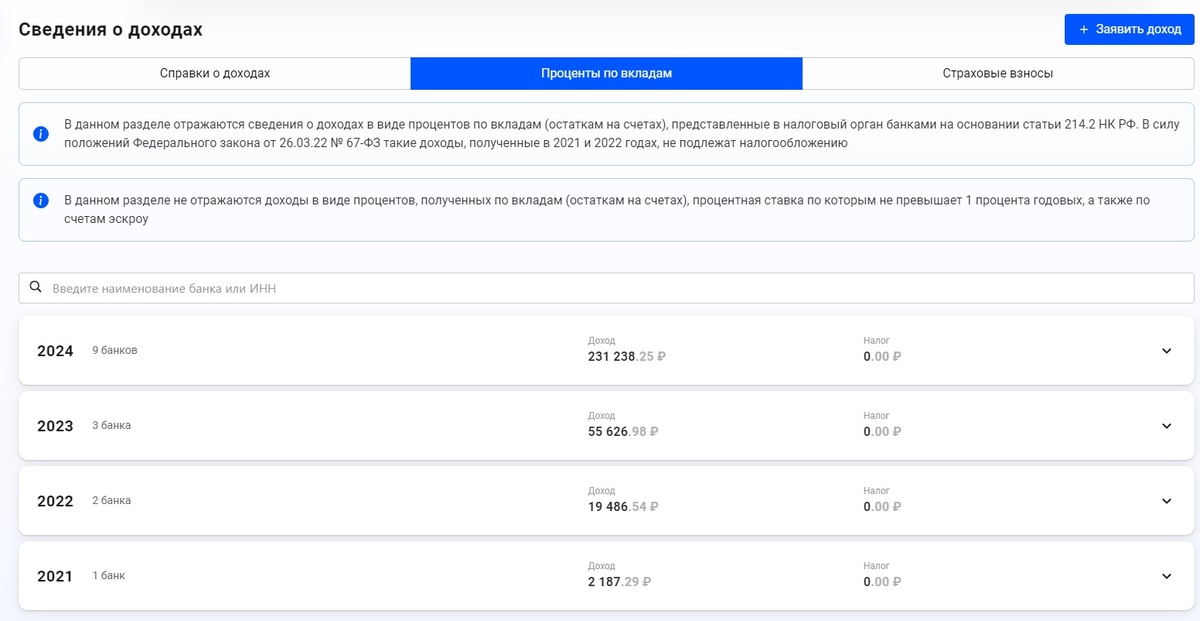Click the chevron icon for year 2024
The image size is (1200, 621).
1165,351
